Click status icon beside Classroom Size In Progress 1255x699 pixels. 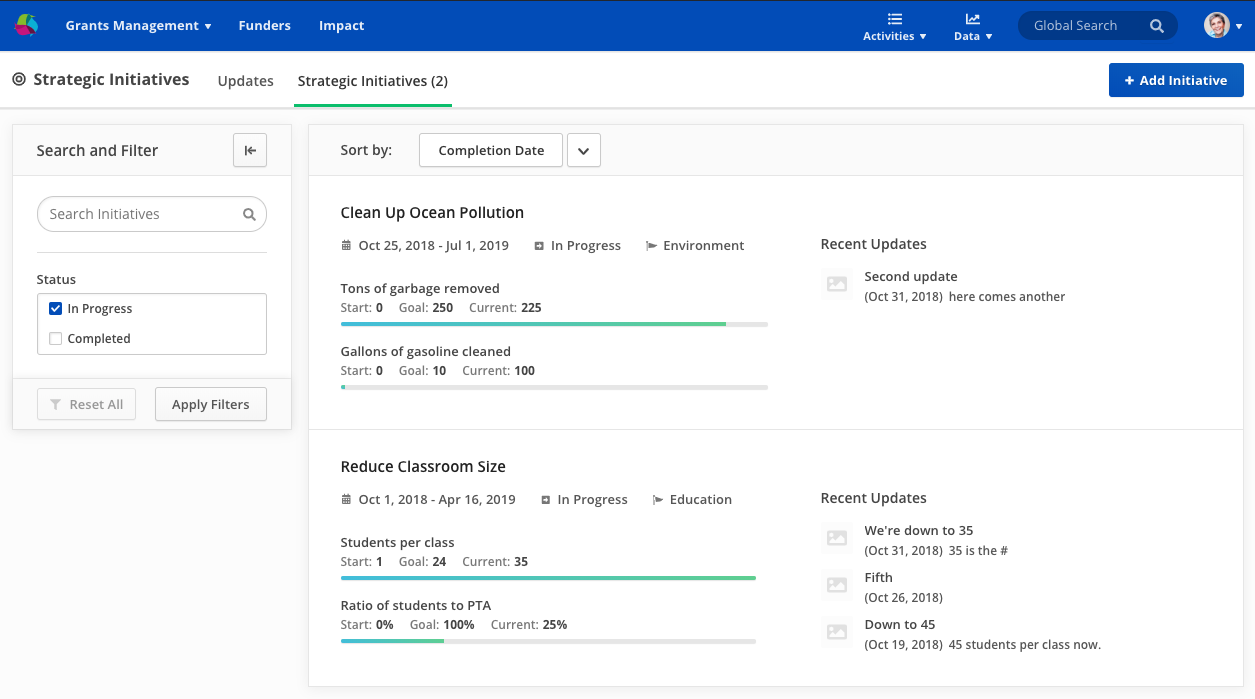(x=546, y=499)
